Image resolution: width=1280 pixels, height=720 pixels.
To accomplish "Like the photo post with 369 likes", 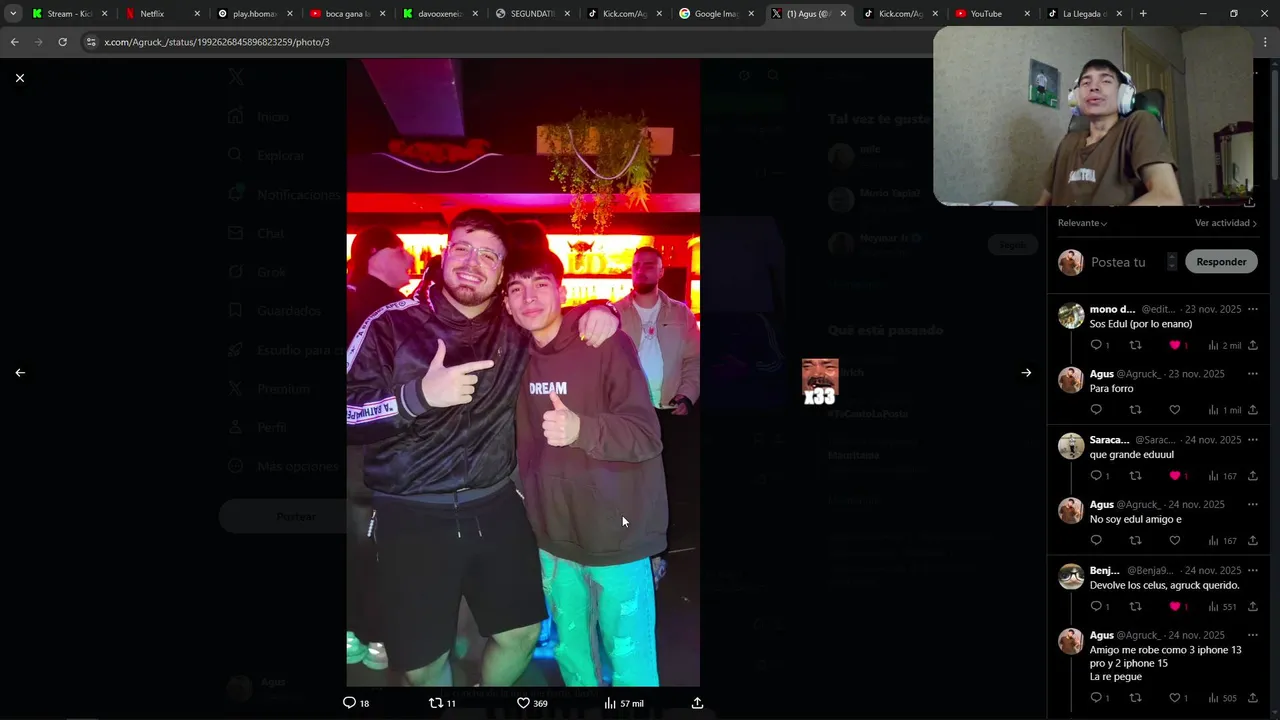I will tap(532, 703).
